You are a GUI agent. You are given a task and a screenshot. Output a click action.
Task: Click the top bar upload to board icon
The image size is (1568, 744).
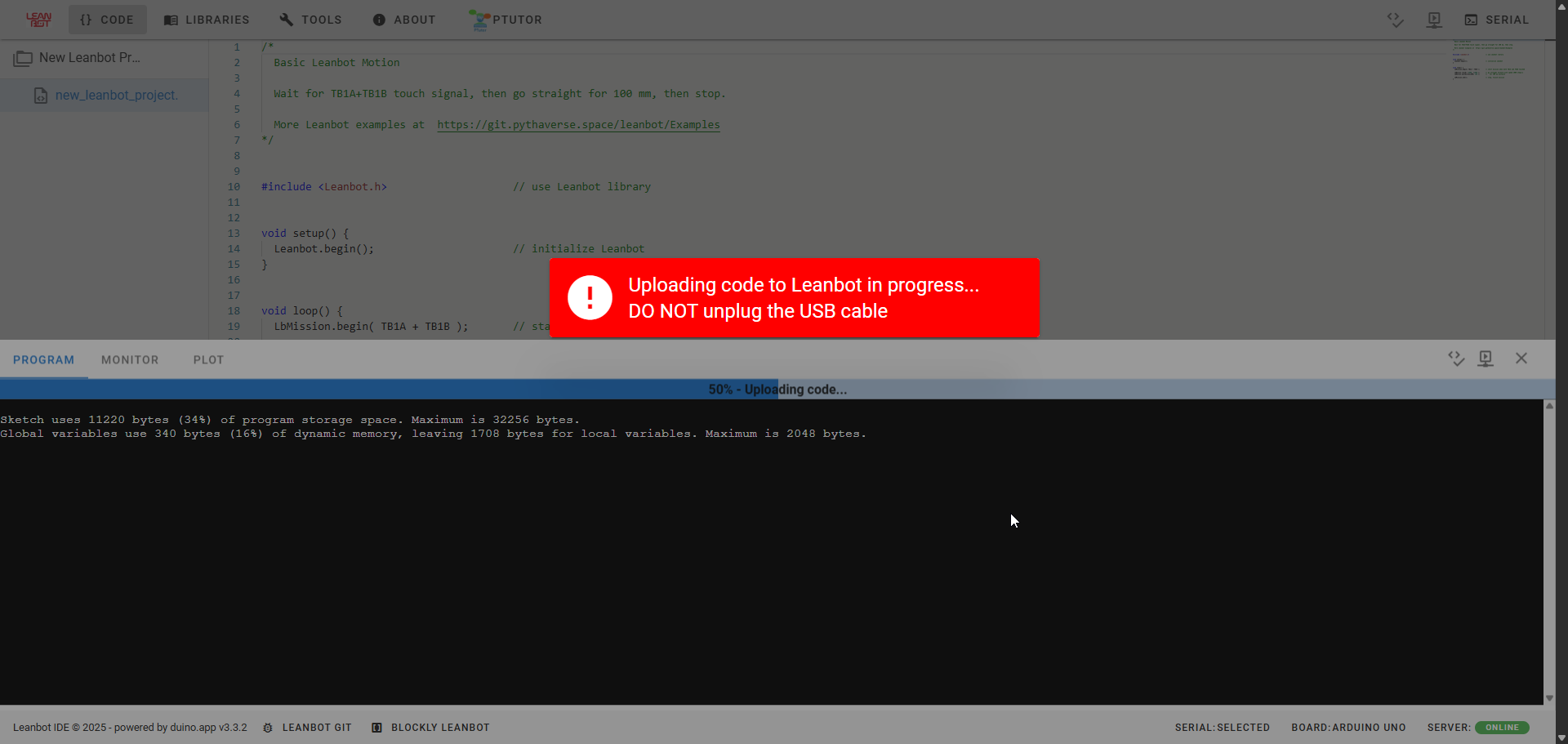tap(1434, 20)
